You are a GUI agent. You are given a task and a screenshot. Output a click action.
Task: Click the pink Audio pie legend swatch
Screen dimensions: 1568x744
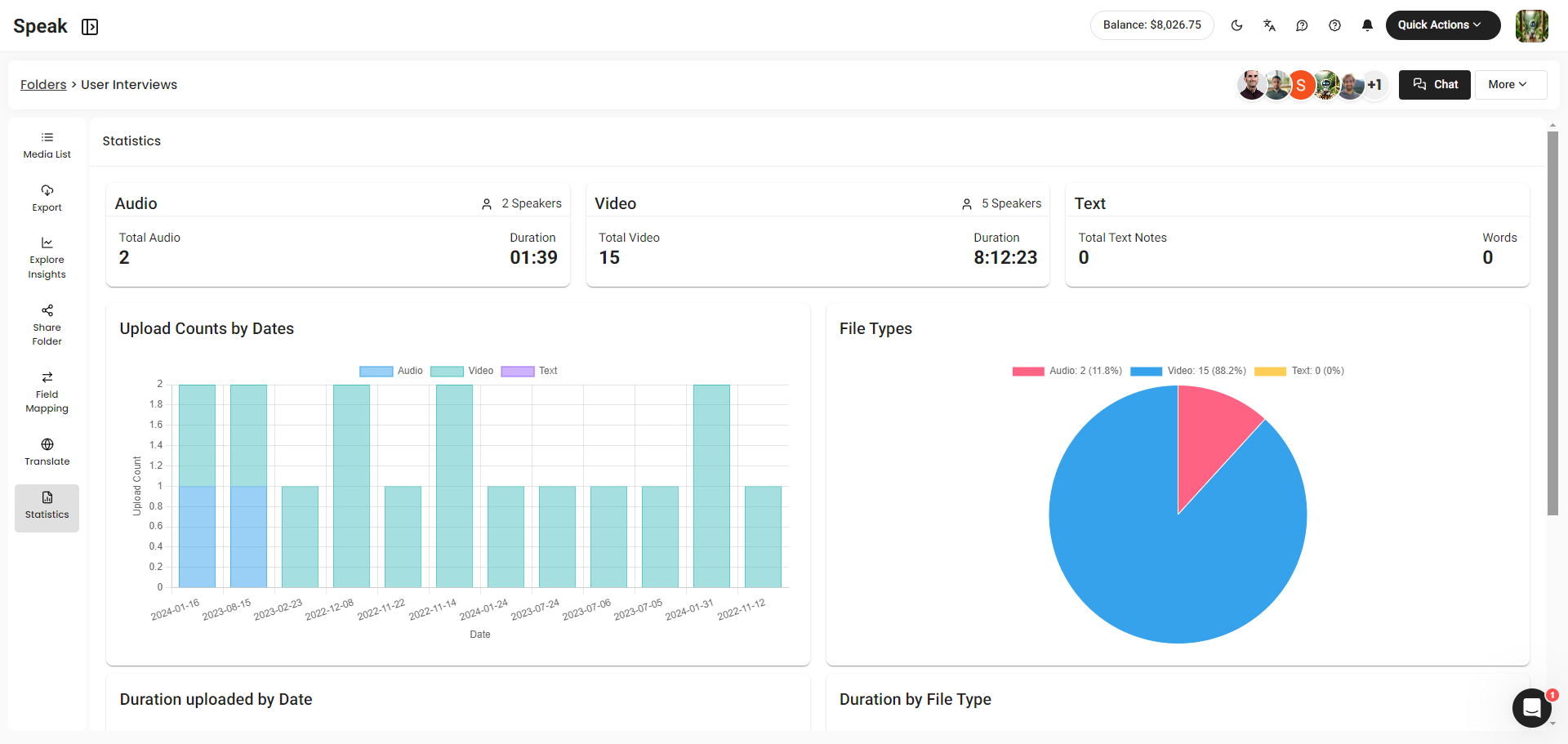1028,371
